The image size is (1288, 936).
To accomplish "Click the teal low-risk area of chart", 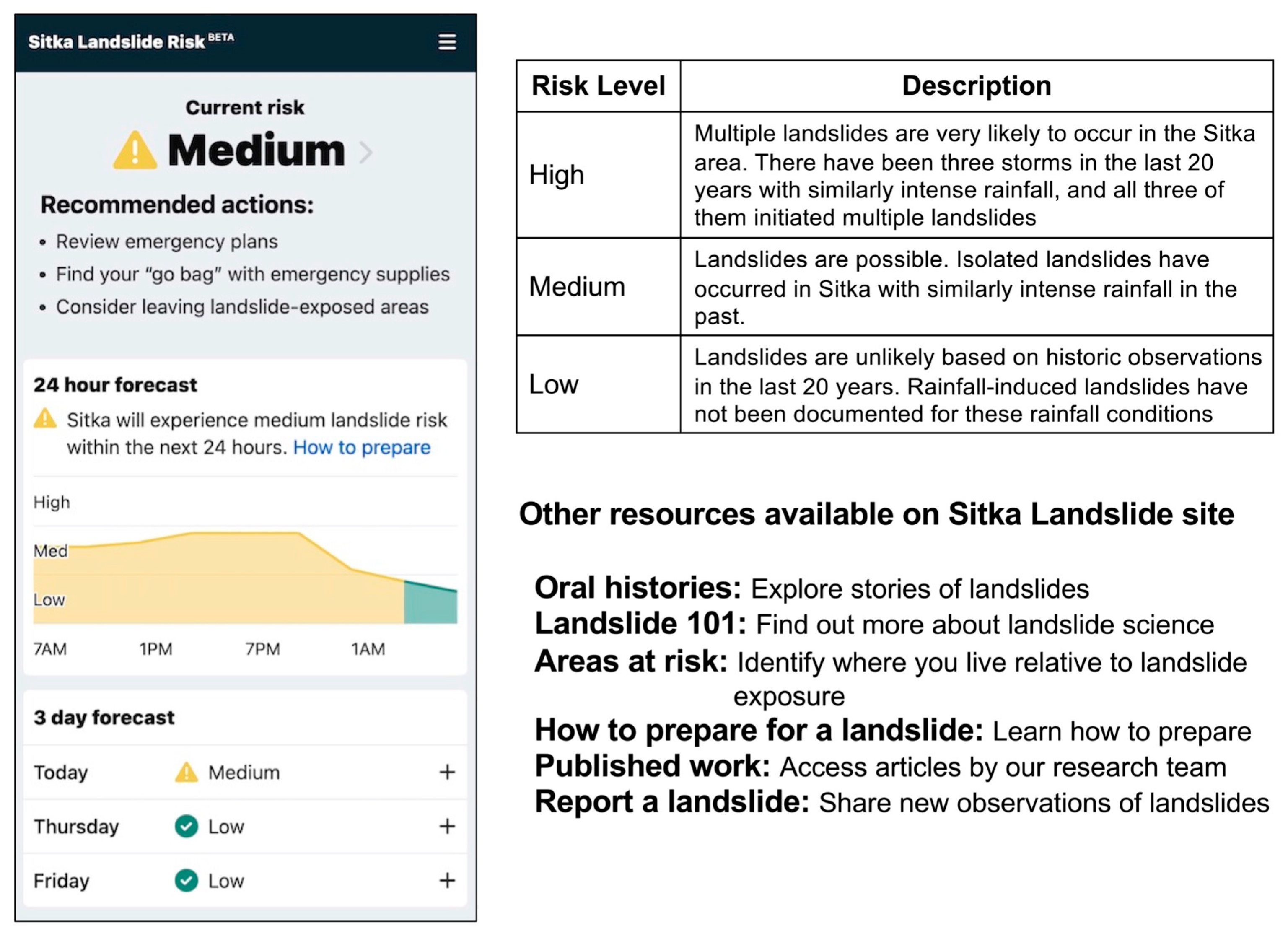I will click(430, 607).
